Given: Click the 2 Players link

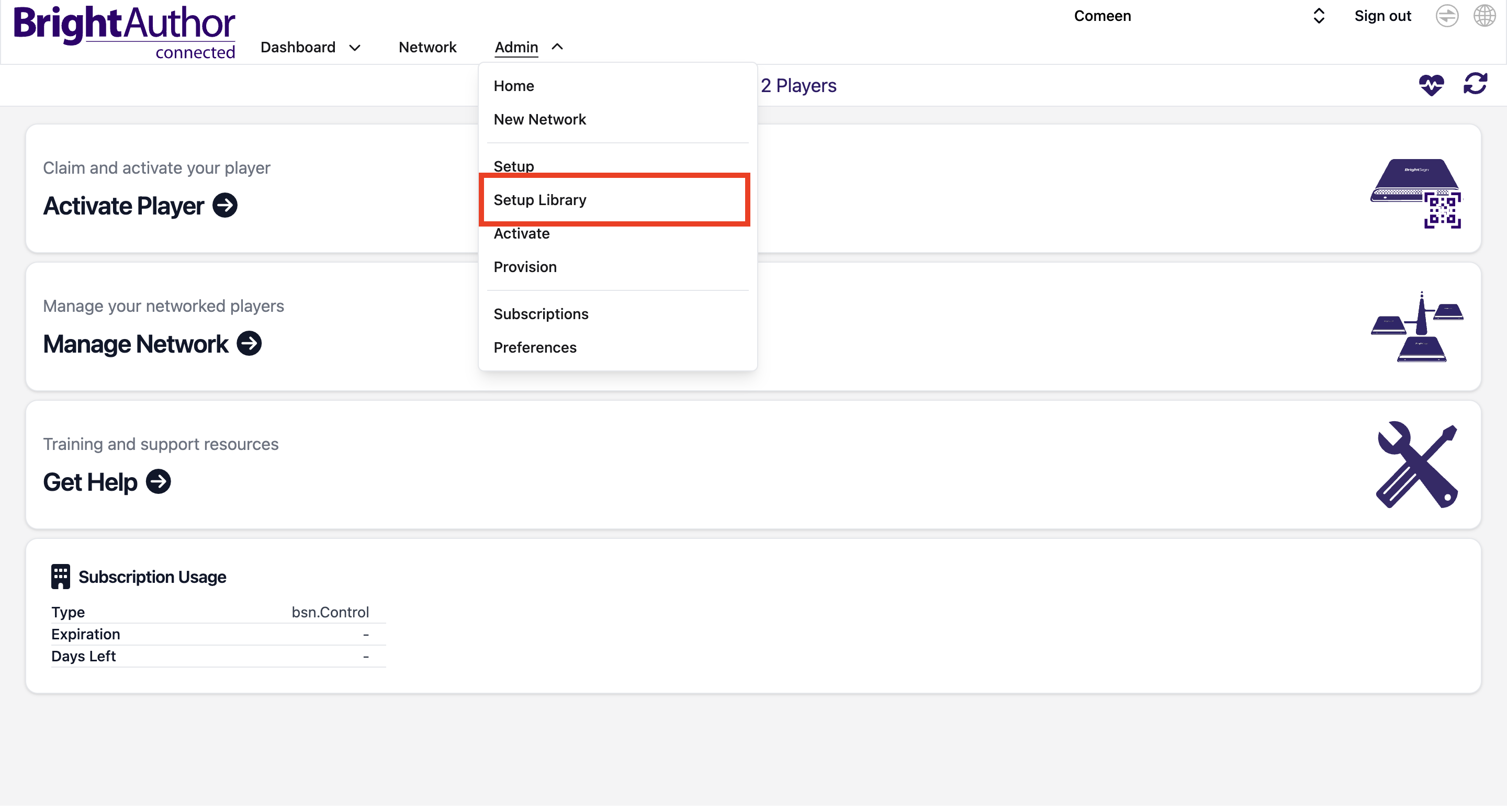Looking at the screenshot, I should pyautogui.click(x=799, y=85).
